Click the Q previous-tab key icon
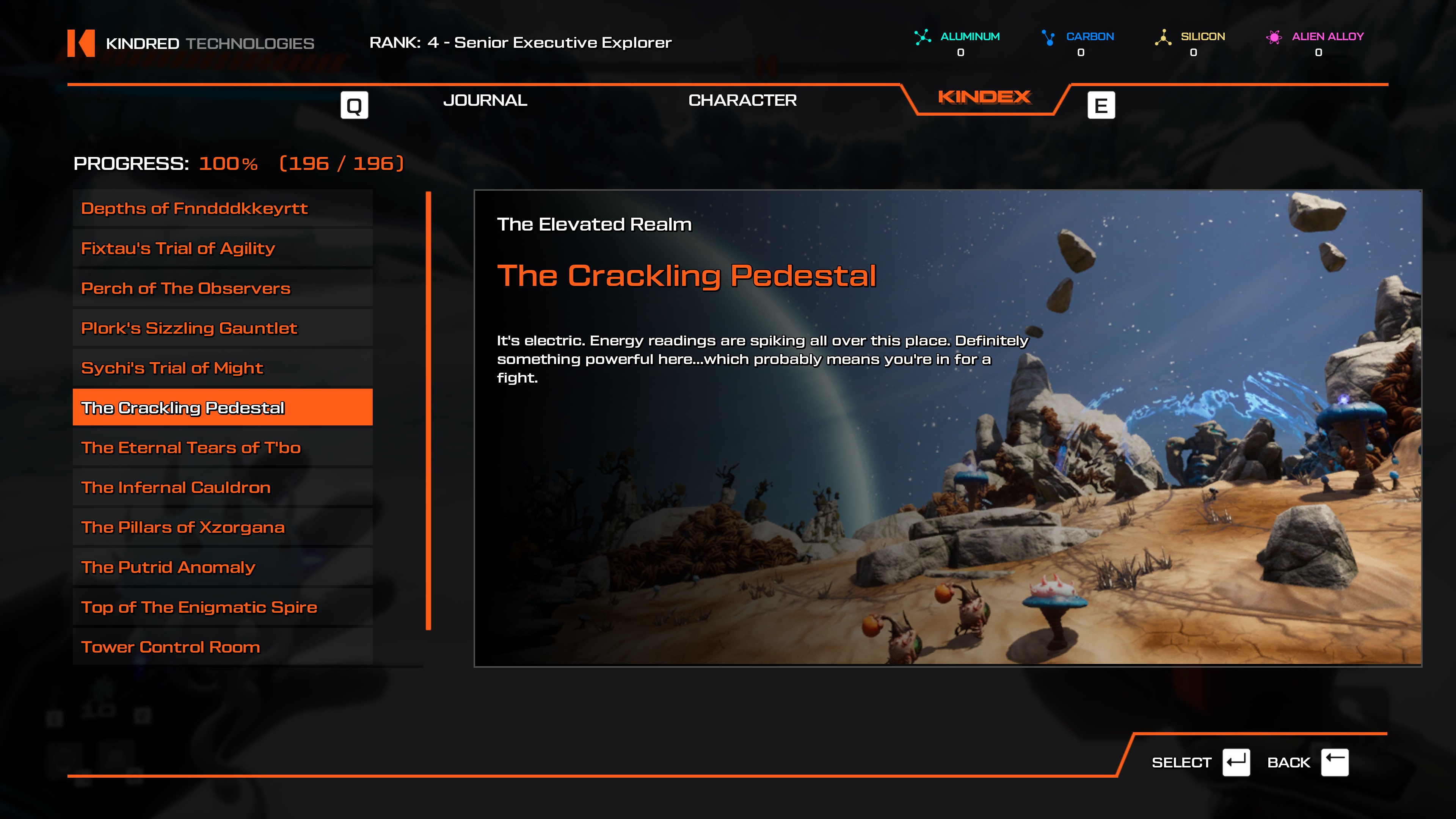 (355, 105)
